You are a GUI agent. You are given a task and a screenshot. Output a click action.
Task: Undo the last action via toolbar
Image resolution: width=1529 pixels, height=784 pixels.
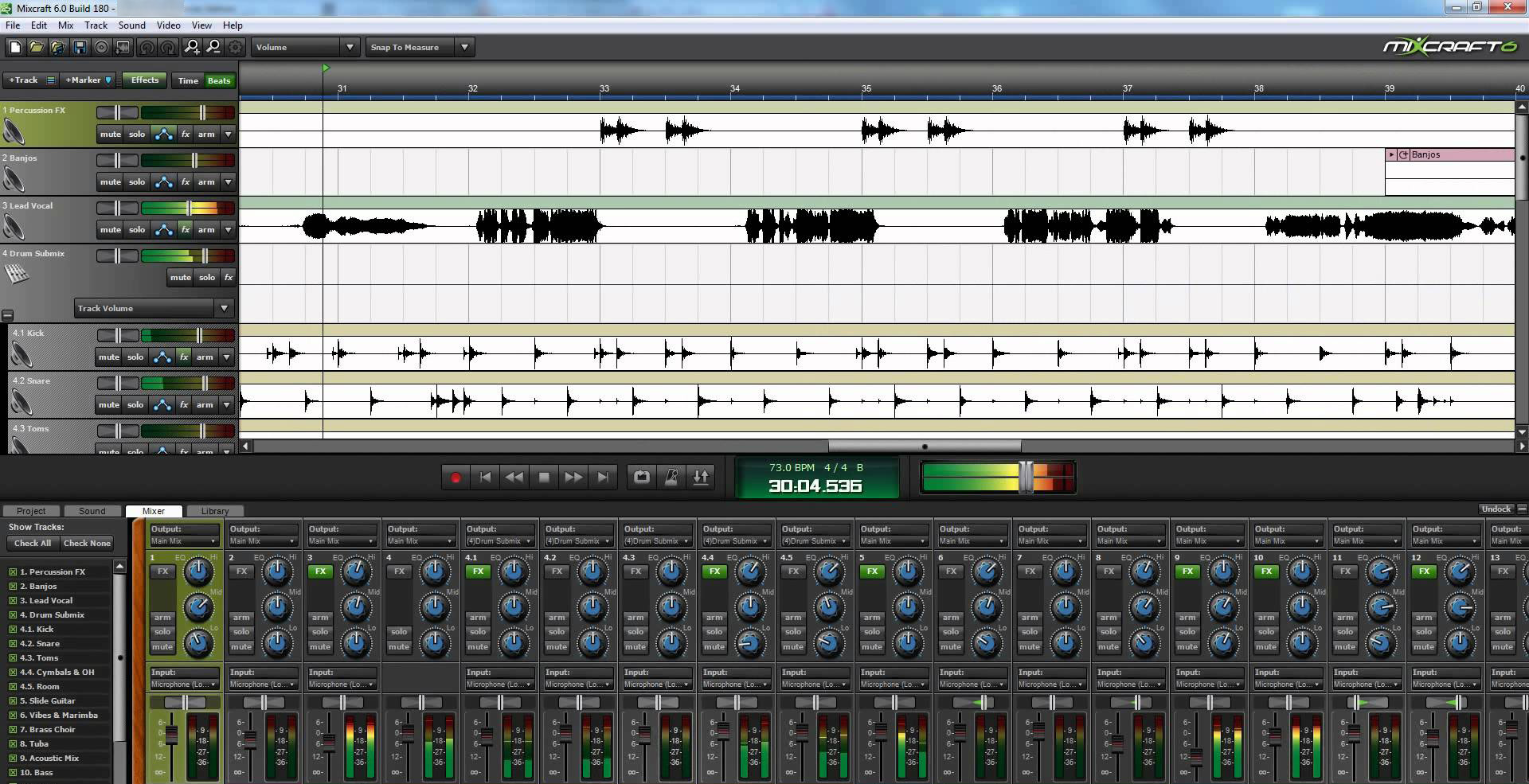coord(147,48)
